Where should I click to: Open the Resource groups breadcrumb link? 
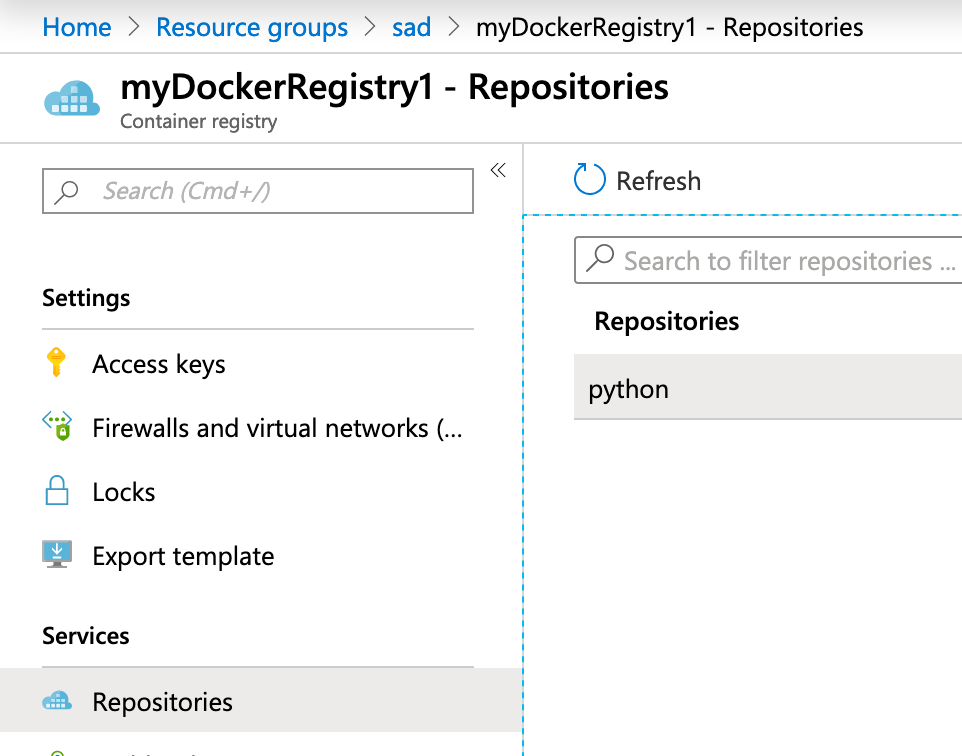click(x=252, y=27)
